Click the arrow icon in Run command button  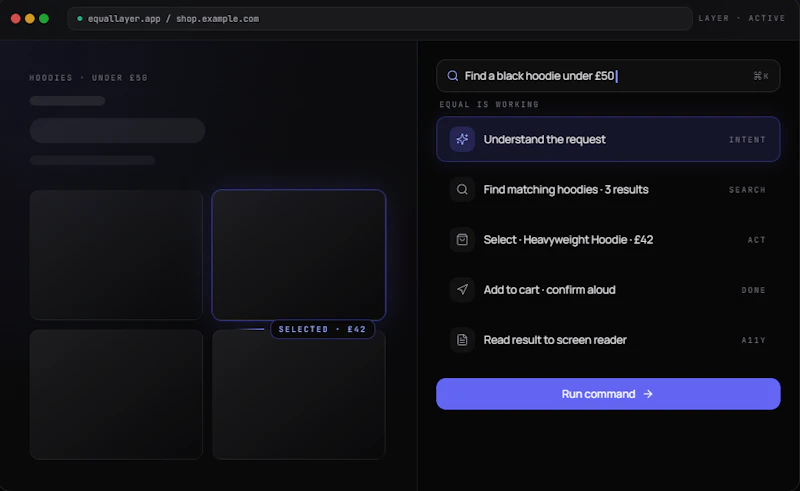pos(648,394)
